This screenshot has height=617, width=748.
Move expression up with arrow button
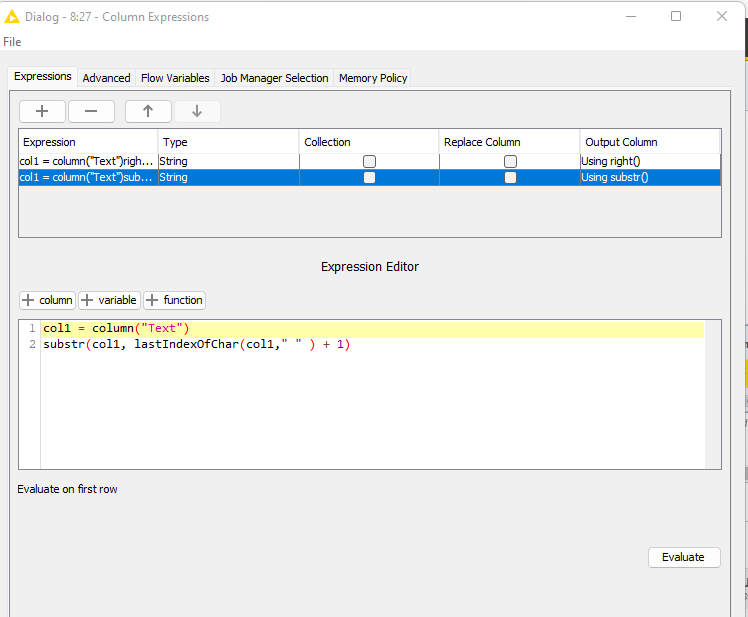tap(148, 111)
